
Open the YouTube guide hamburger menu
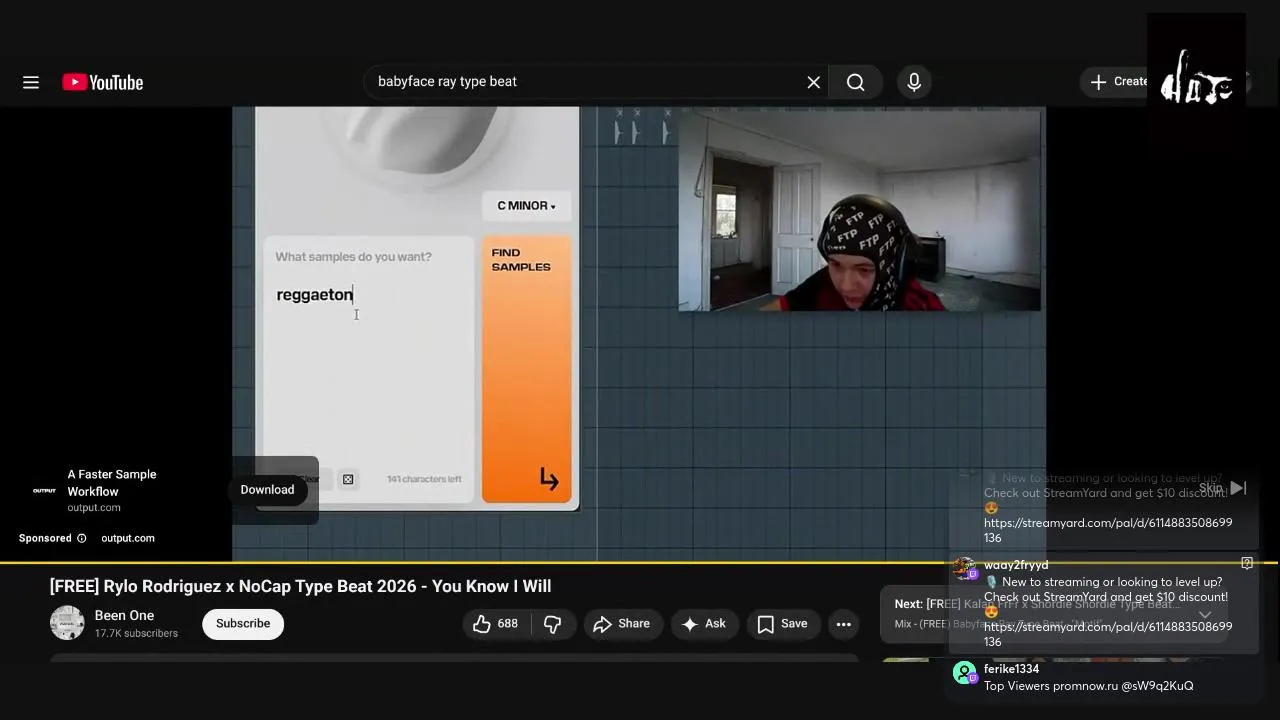pos(31,82)
